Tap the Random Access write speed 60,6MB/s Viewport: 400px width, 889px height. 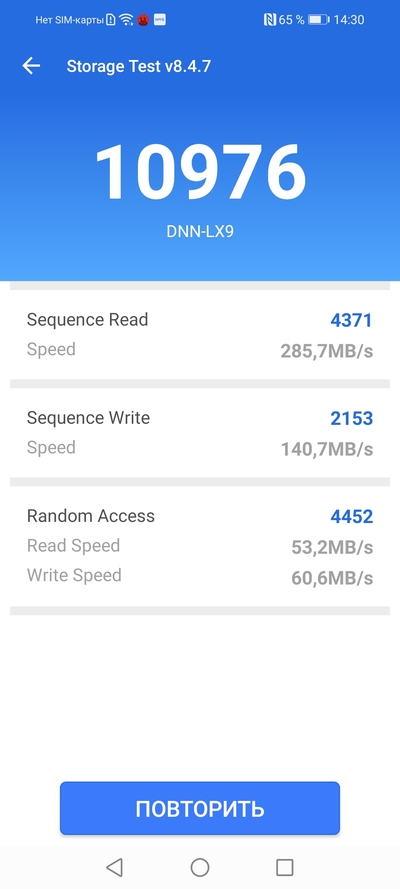[332, 578]
